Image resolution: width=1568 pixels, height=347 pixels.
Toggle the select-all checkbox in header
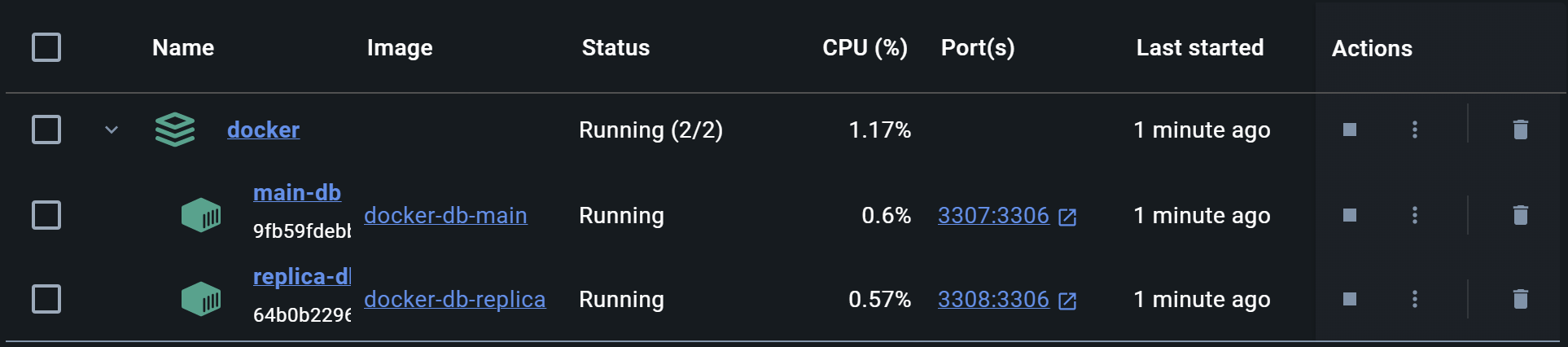[x=46, y=47]
